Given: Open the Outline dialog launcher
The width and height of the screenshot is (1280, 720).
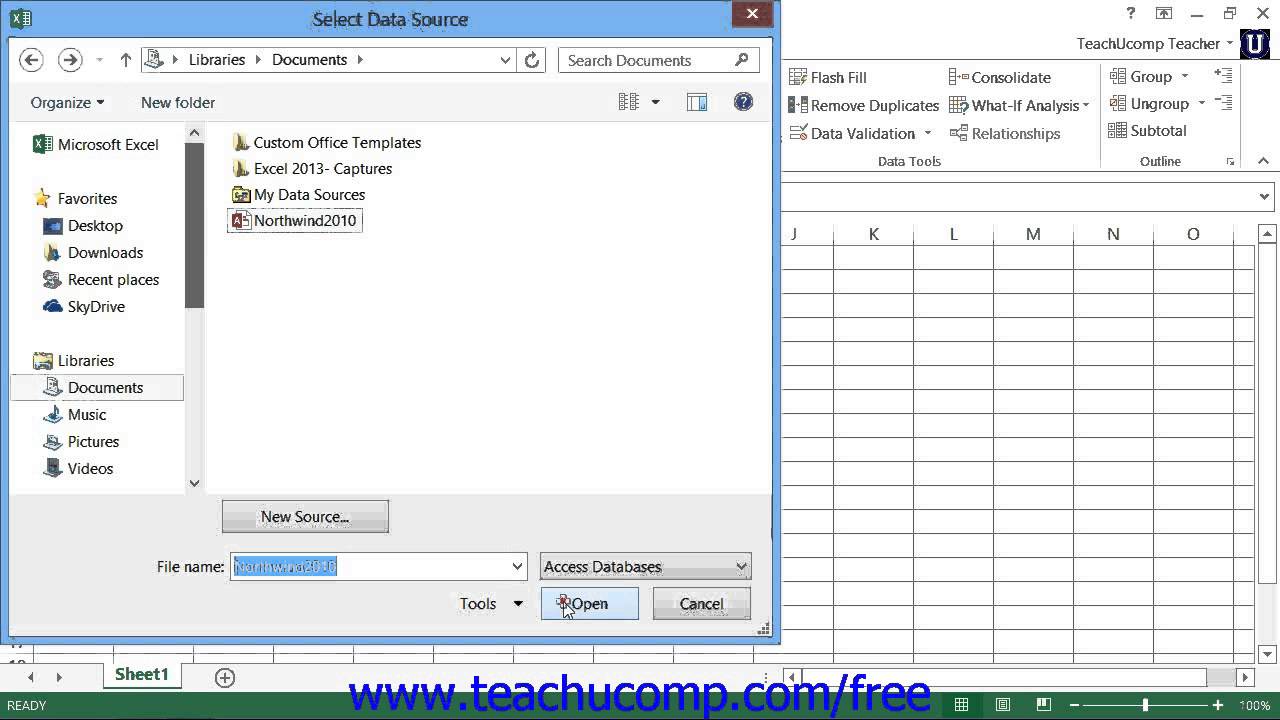Looking at the screenshot, I should click(1230, 162).
